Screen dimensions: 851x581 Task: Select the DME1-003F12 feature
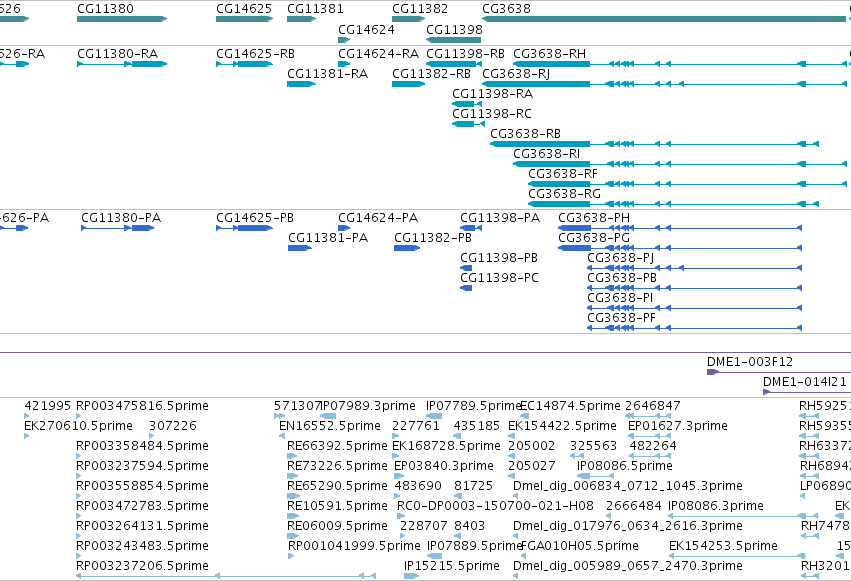pos(779,372)
